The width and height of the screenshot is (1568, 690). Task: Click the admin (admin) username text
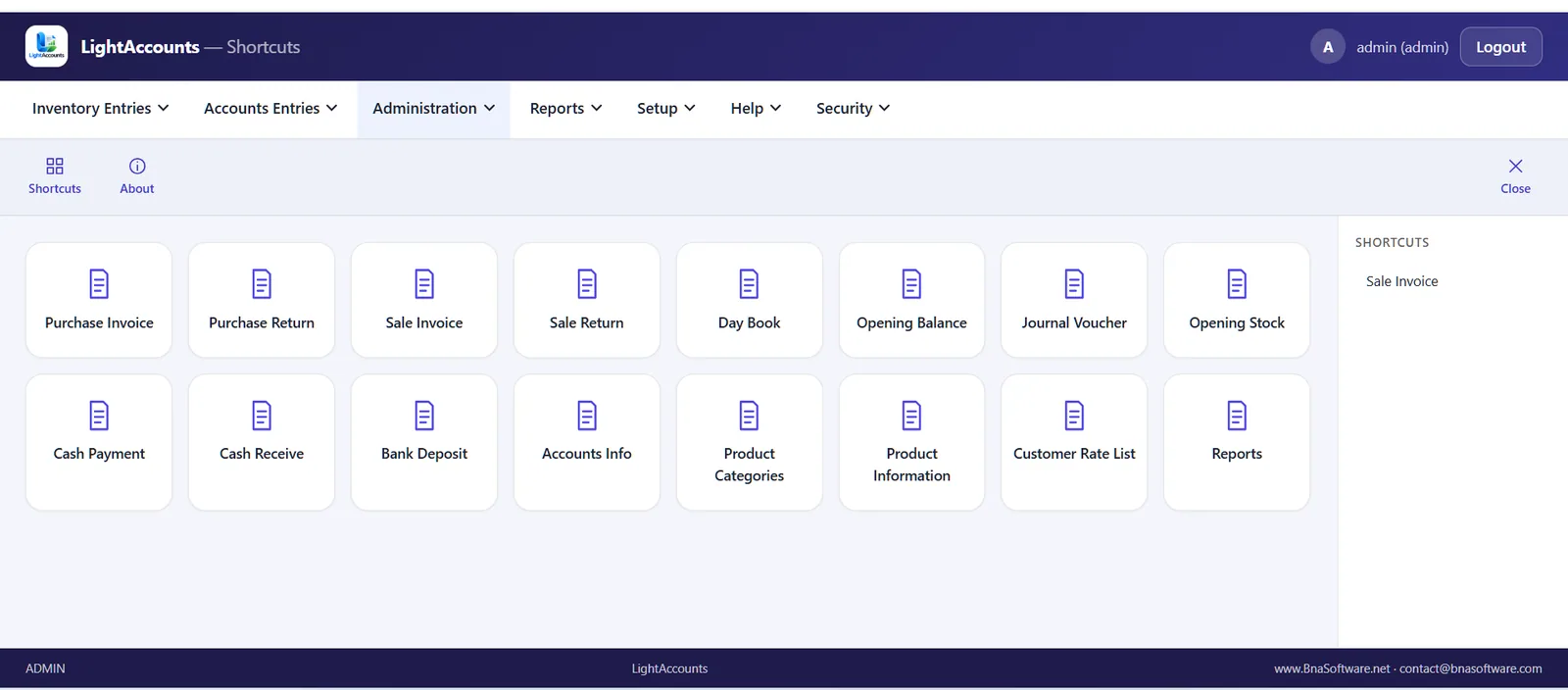1402,47
